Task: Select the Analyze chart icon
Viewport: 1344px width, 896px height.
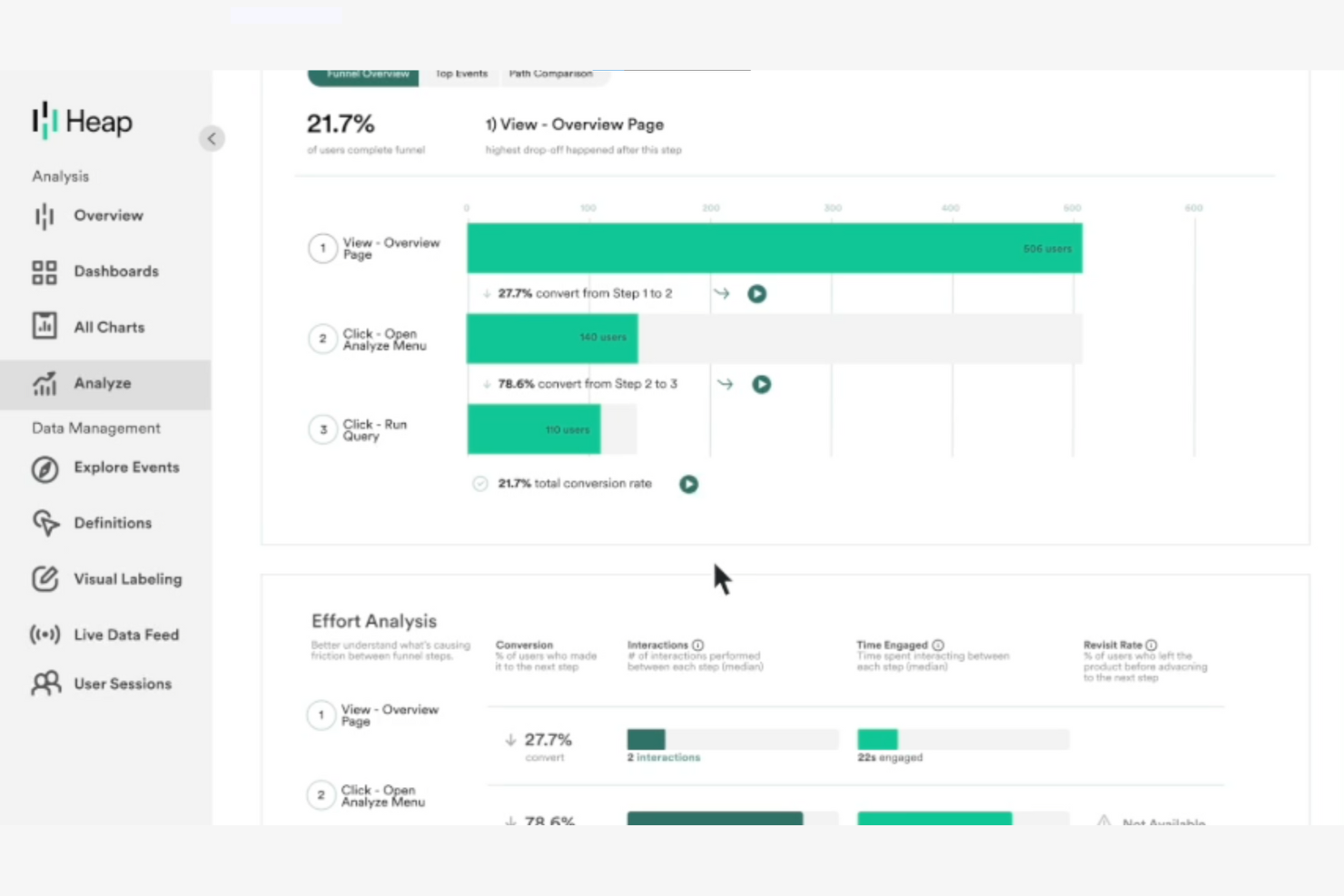Action: click(44, 384)
